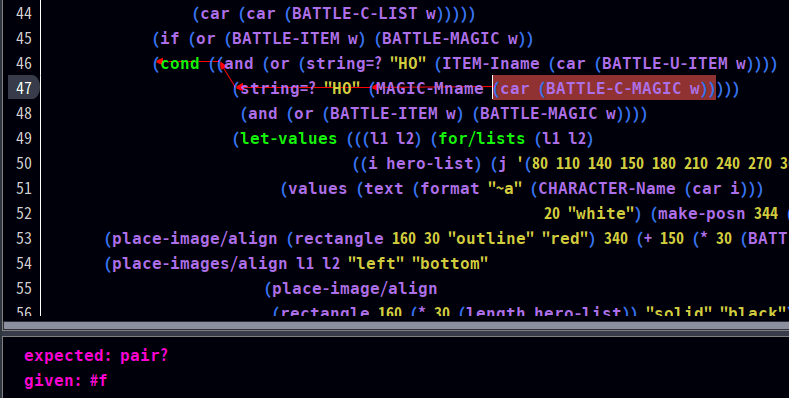Screen dimensions: 789x398
Task: Click 'MAGIC-Mname' on line 47
Action: pyautogui.click(x=430, y=89)
